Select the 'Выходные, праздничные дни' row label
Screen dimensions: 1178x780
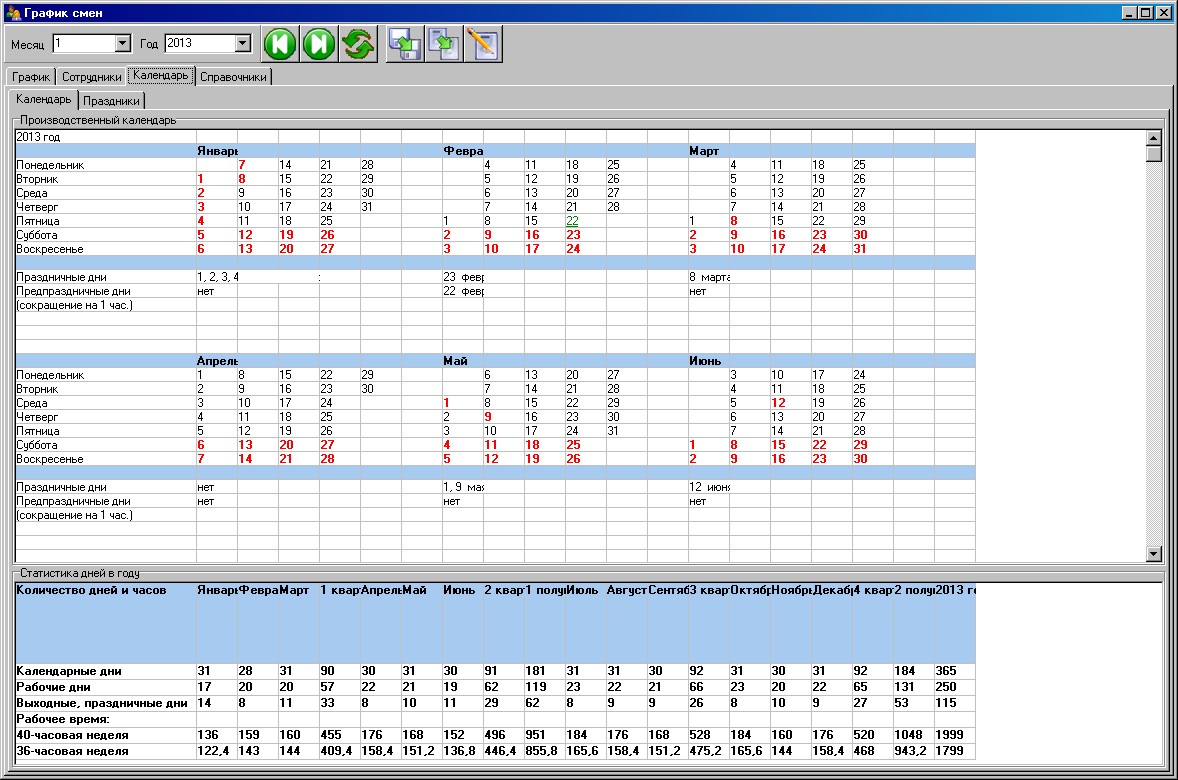click(x=105, y=703)
